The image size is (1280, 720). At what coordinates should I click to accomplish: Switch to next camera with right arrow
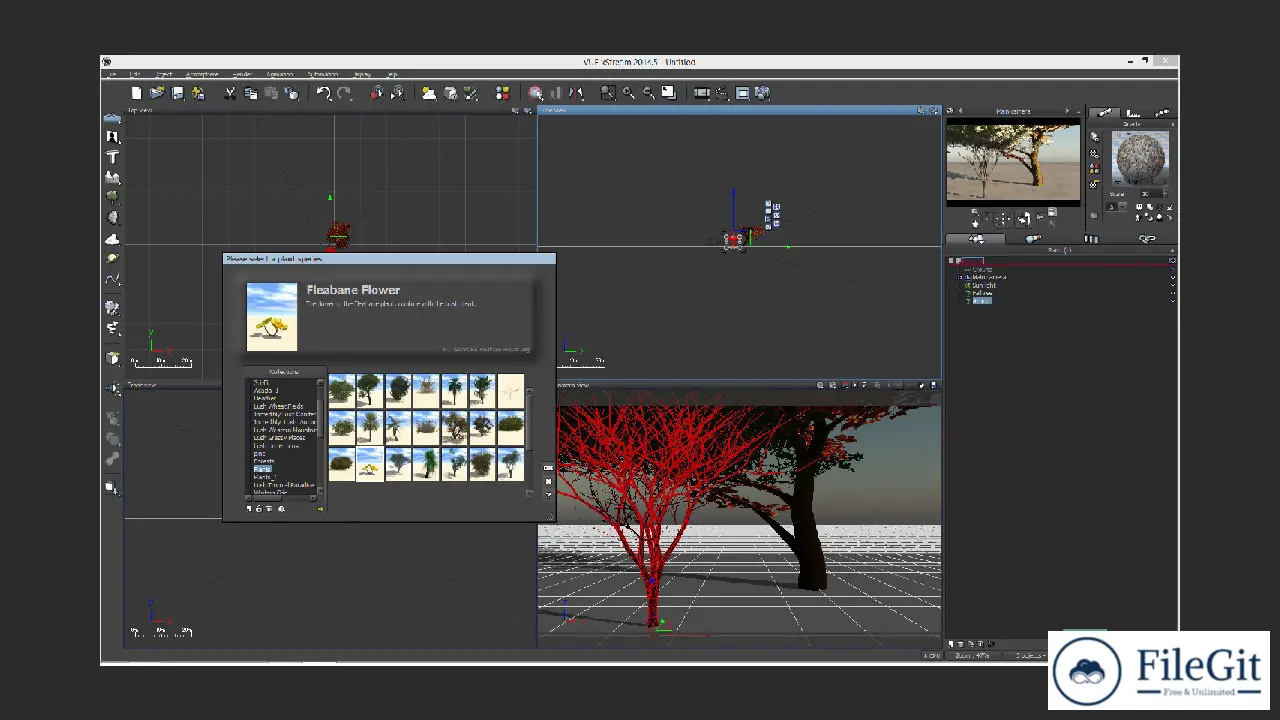pyautogui.click(x=1066, y=111)
